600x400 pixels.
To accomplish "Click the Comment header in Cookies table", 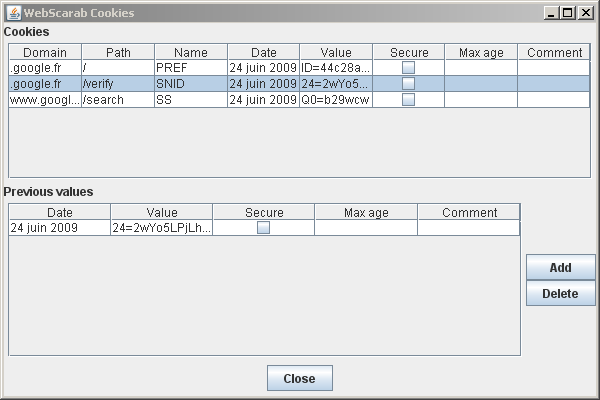I will click(x=554, y=52).
